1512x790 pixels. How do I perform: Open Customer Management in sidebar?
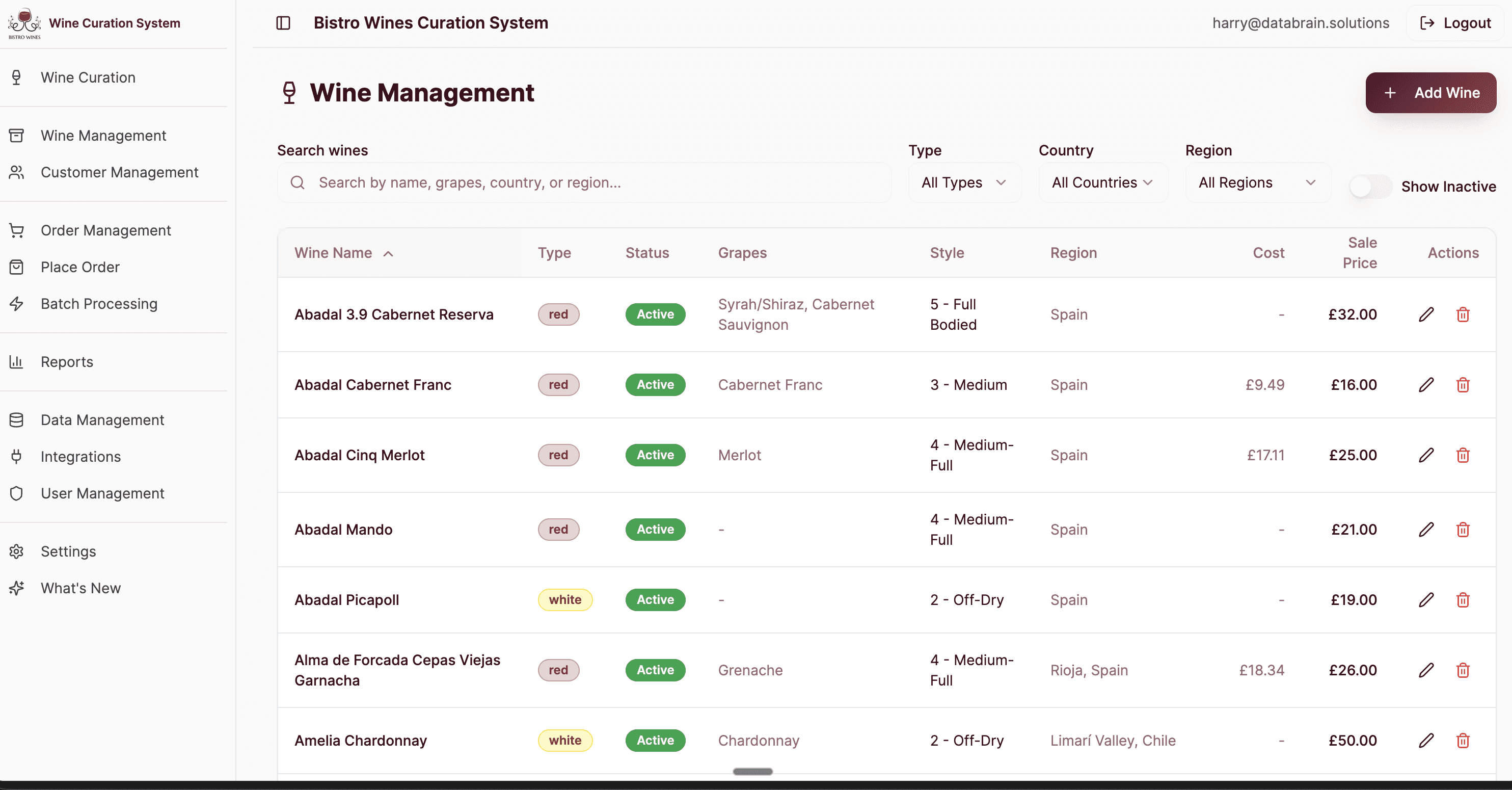pos(119,172)
